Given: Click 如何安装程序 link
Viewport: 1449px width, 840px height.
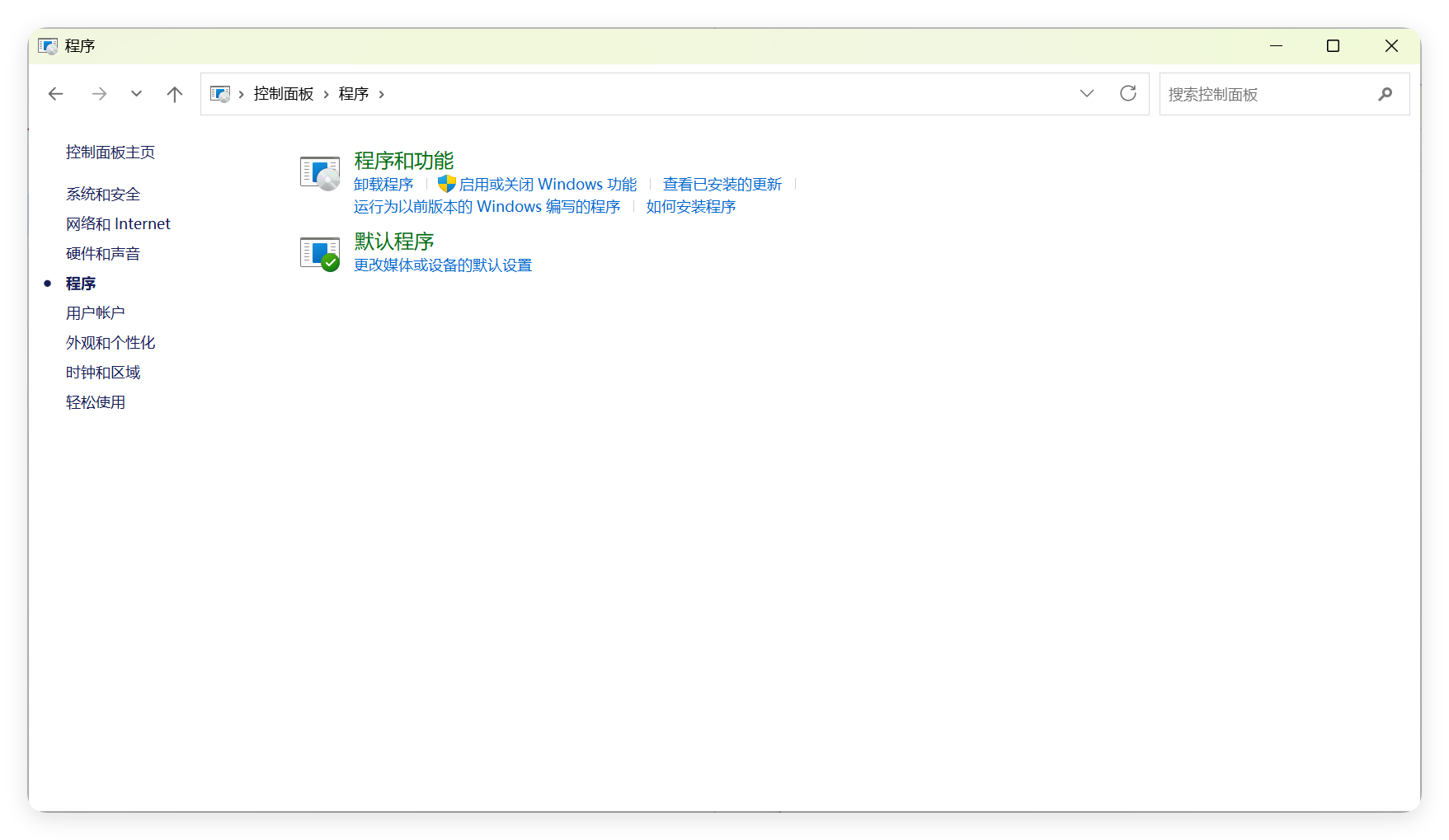Looking at the screenshot, I should coord(691,207).
